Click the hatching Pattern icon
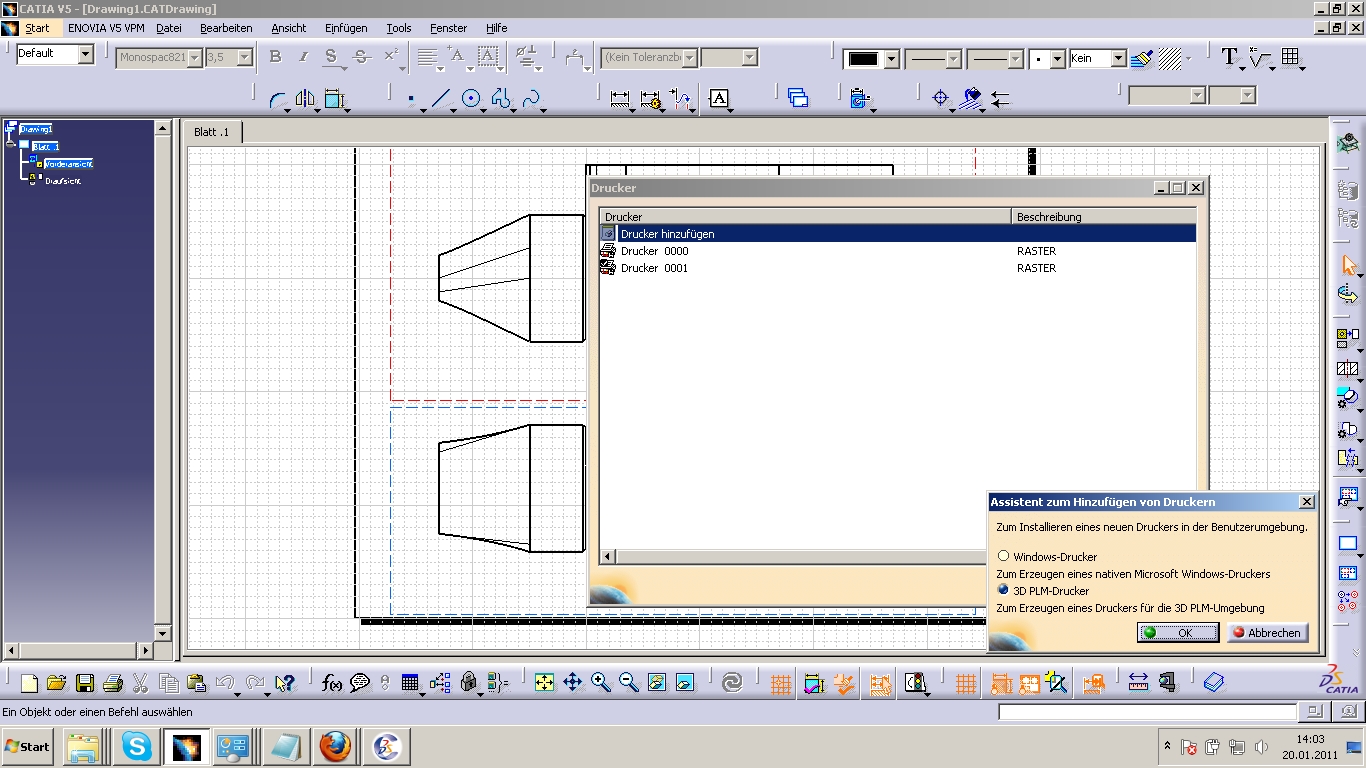1366x768 pixels. click(x=1170, y=58)
